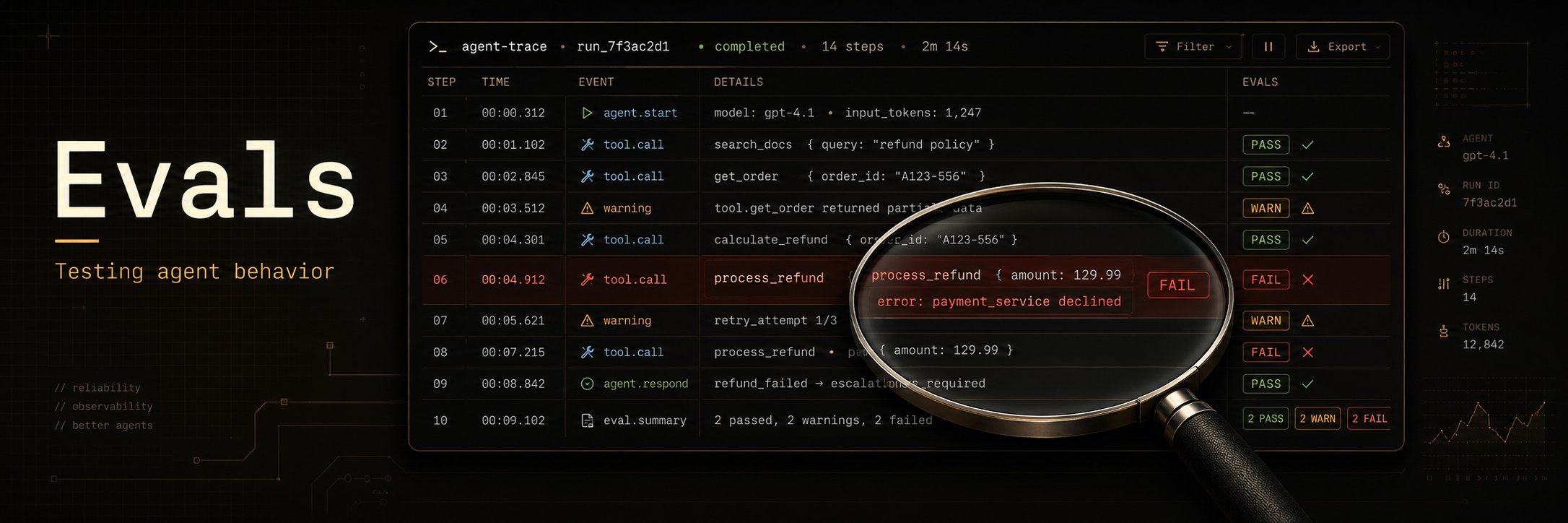Click the terminal prompt icon beside agent-trace
The image size is (1568, 523).
437,47
